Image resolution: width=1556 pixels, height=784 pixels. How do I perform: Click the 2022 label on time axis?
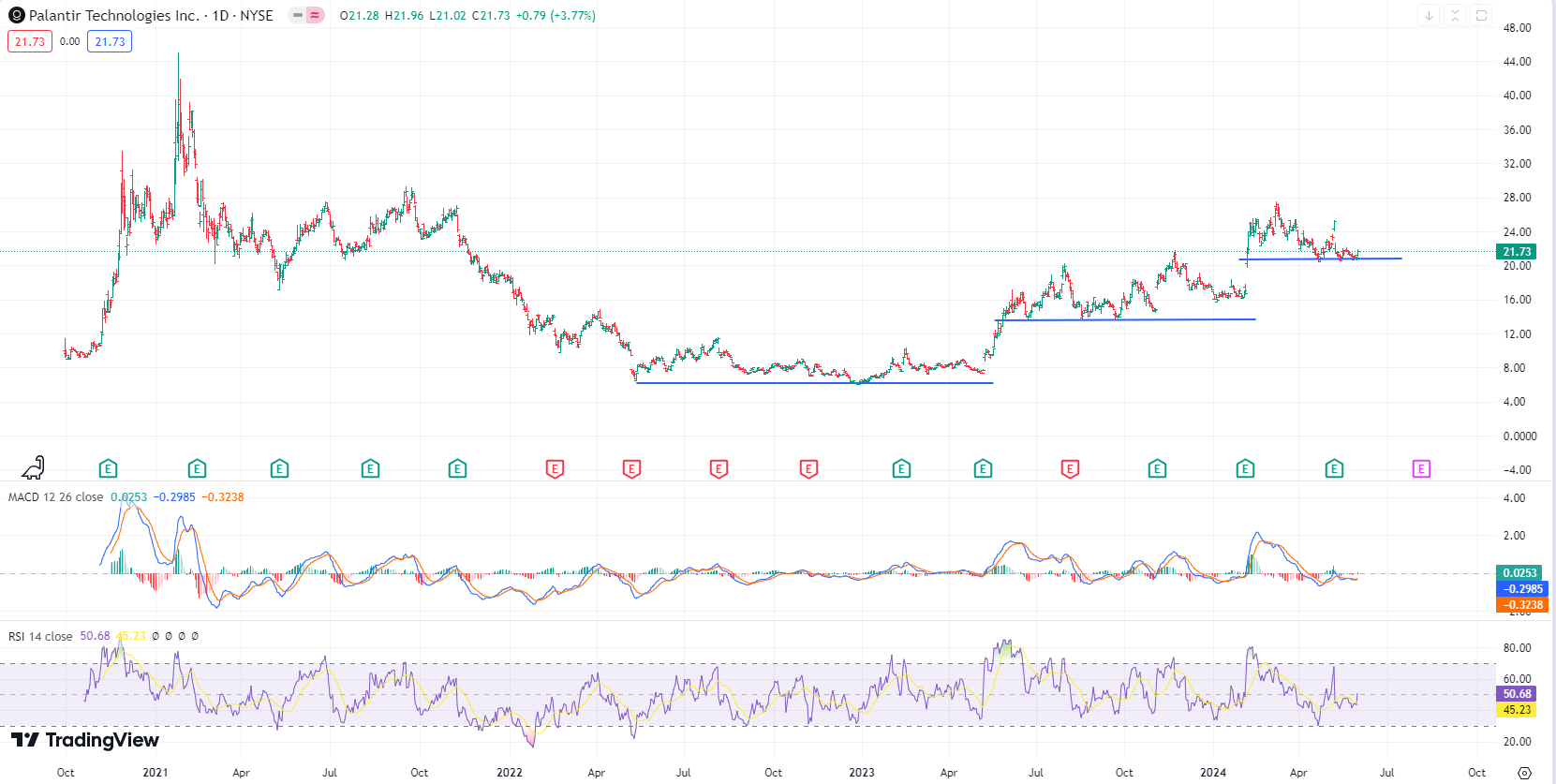[510, 773]
